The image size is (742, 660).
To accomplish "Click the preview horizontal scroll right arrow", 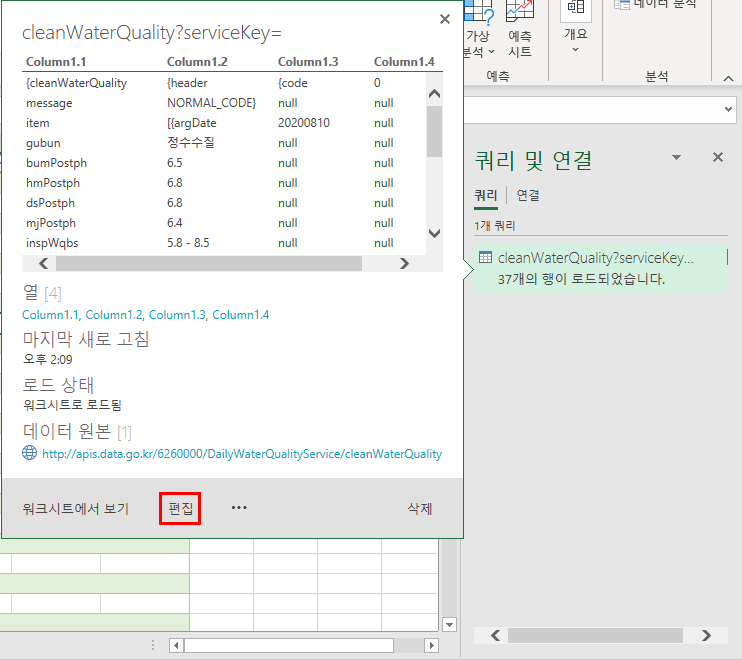I will (404, 263).
